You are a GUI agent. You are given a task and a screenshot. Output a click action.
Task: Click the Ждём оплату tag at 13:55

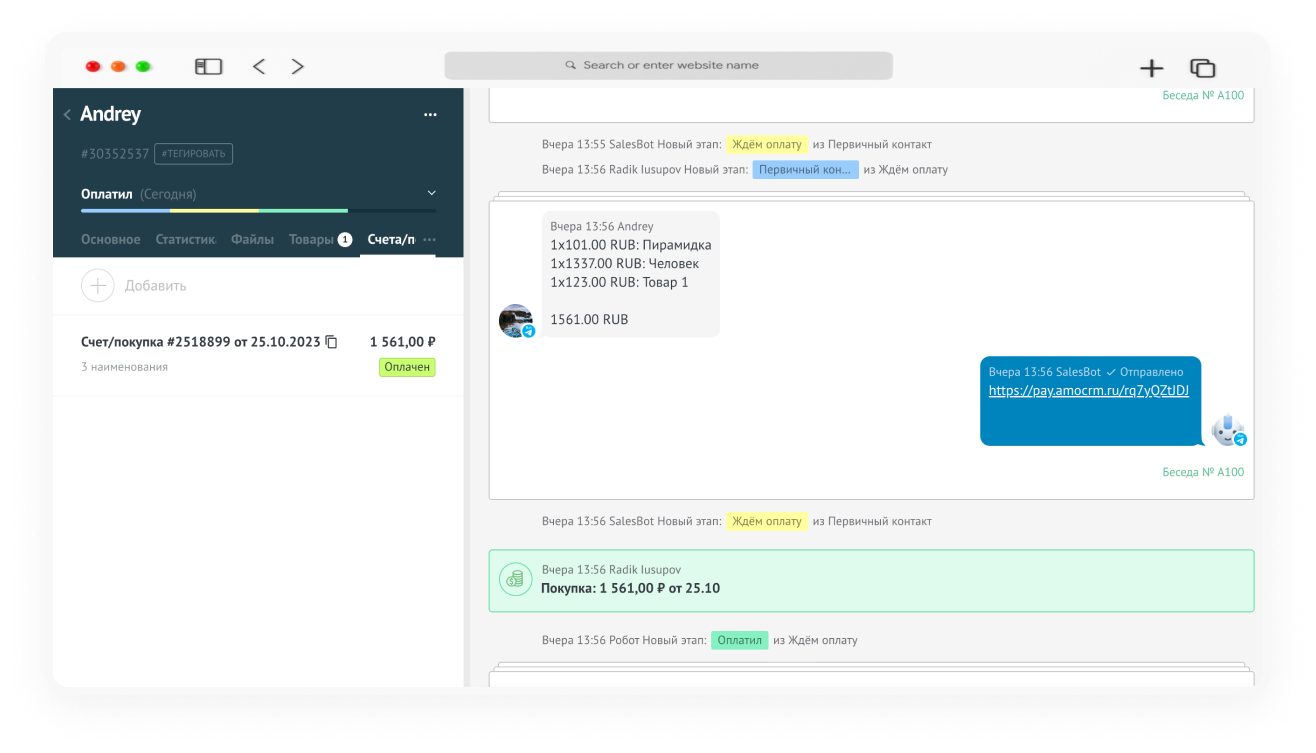pyautogui.click(x=766, y=144)
